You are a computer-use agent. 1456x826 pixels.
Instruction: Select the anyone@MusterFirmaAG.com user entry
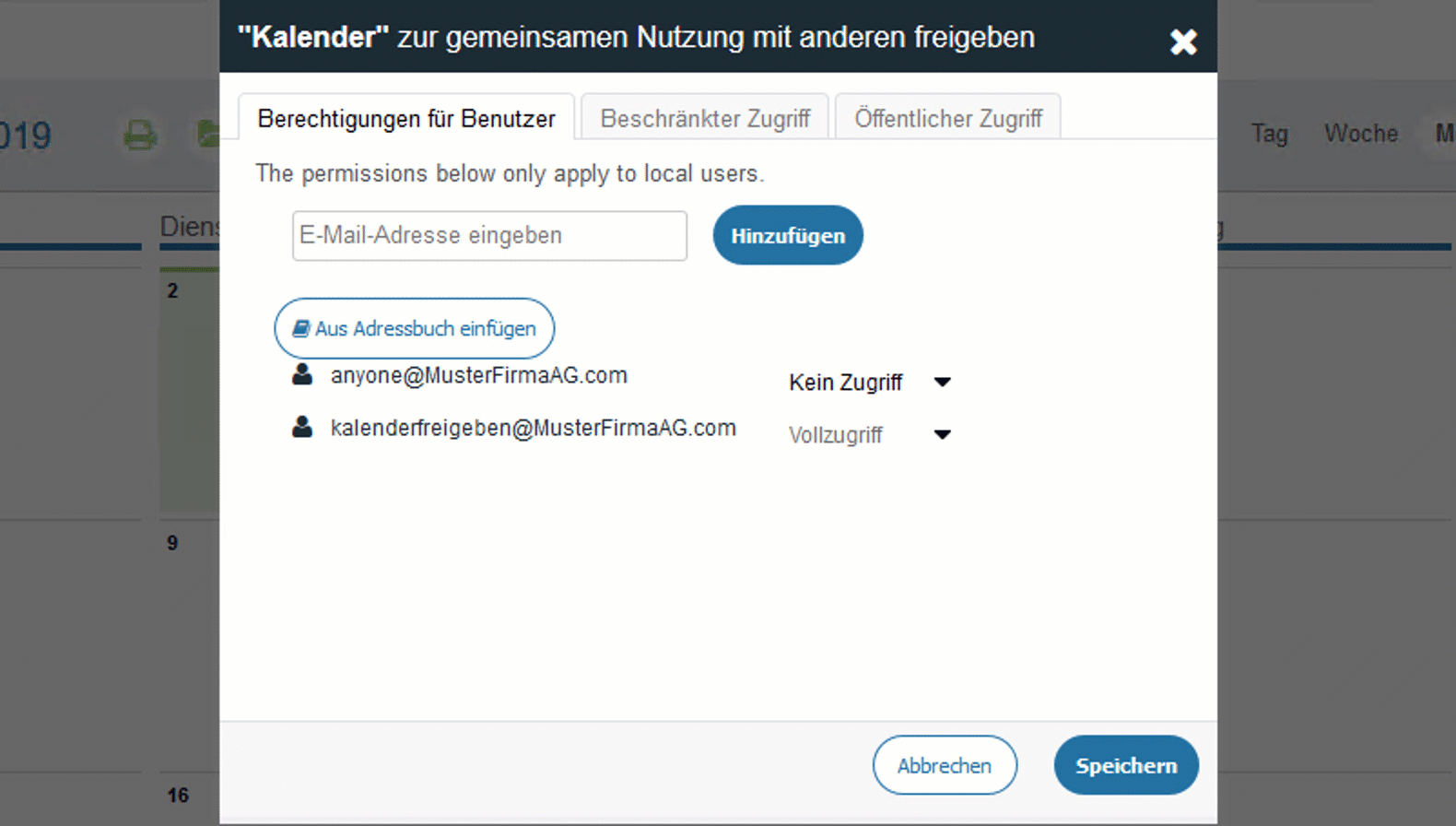478,375
